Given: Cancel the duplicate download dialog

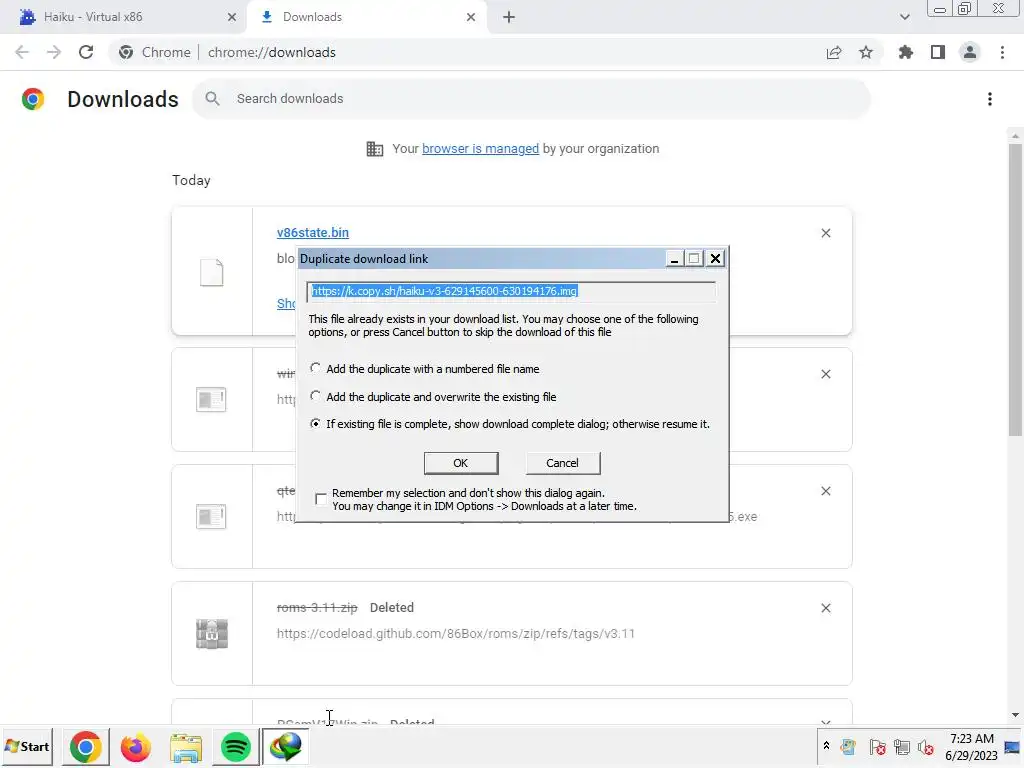Looking at the screenshot, I should (x=562, y=463).
